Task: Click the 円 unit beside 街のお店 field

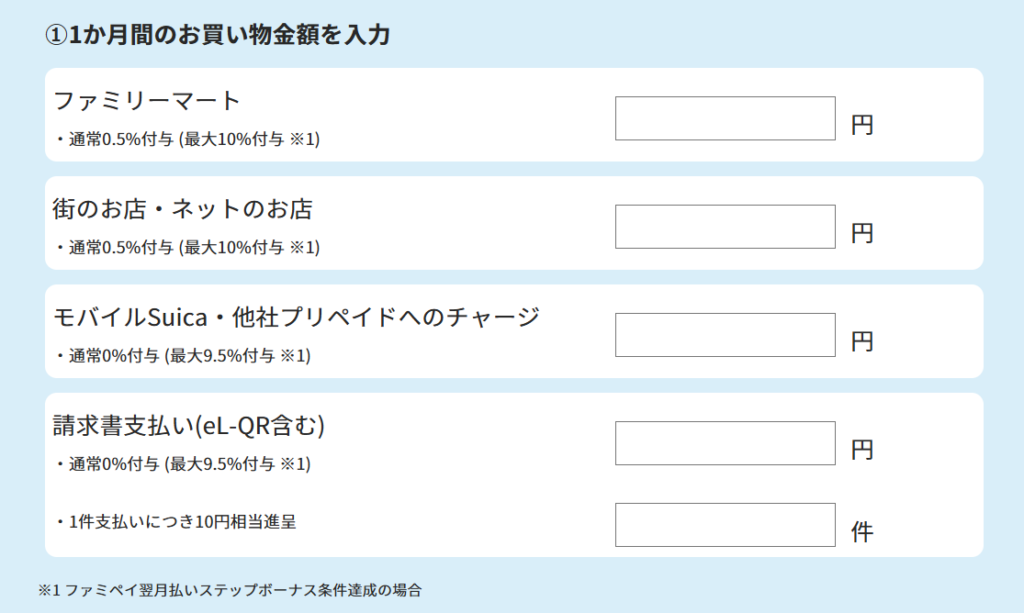Action: [862, 234]
